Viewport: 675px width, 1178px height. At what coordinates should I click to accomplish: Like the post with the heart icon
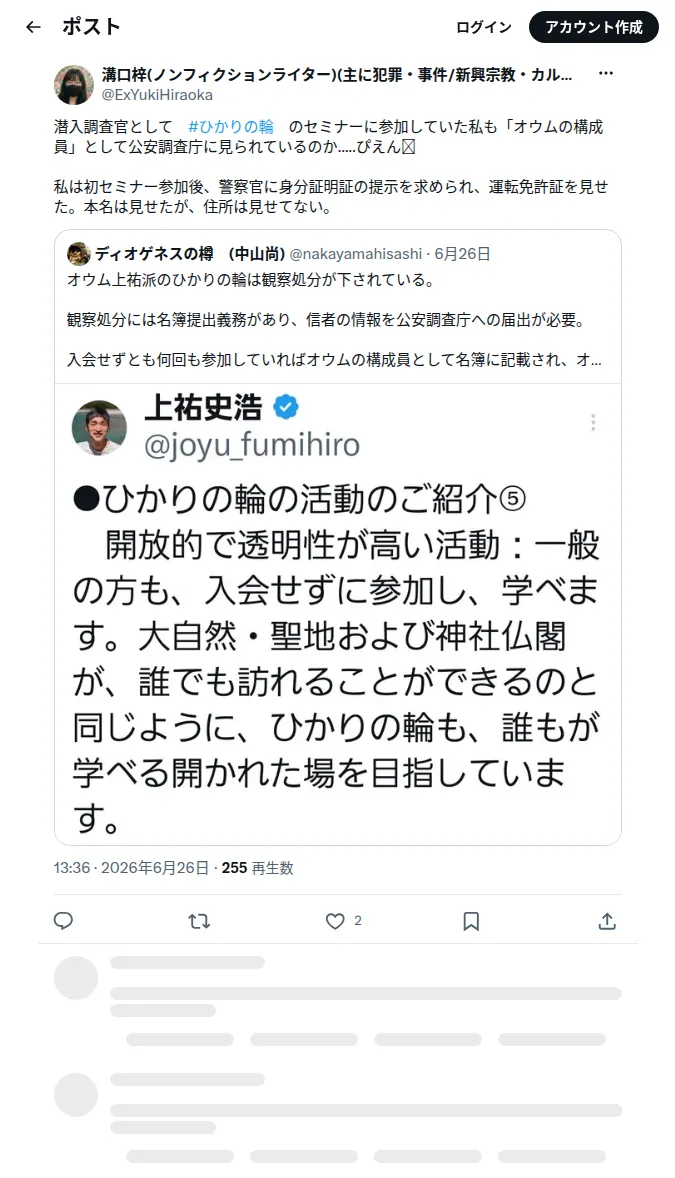click(x=335, y=920)
